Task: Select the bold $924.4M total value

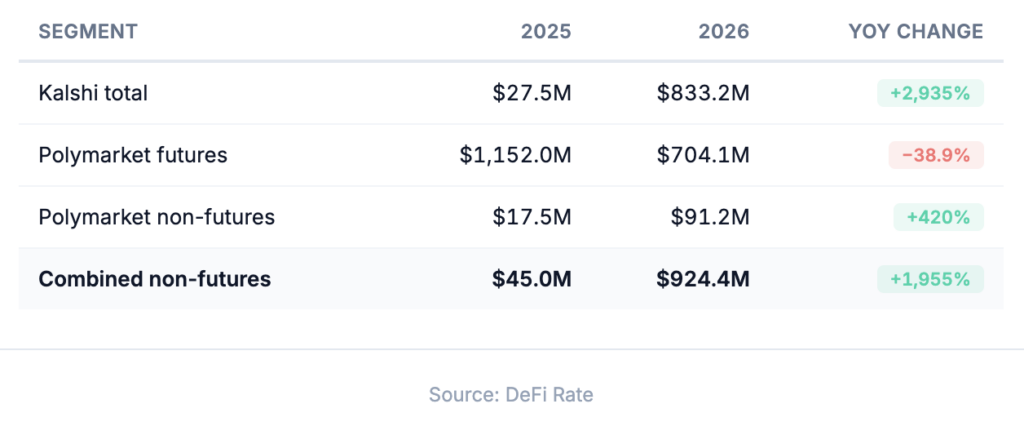Action: [x=703, y=279]
